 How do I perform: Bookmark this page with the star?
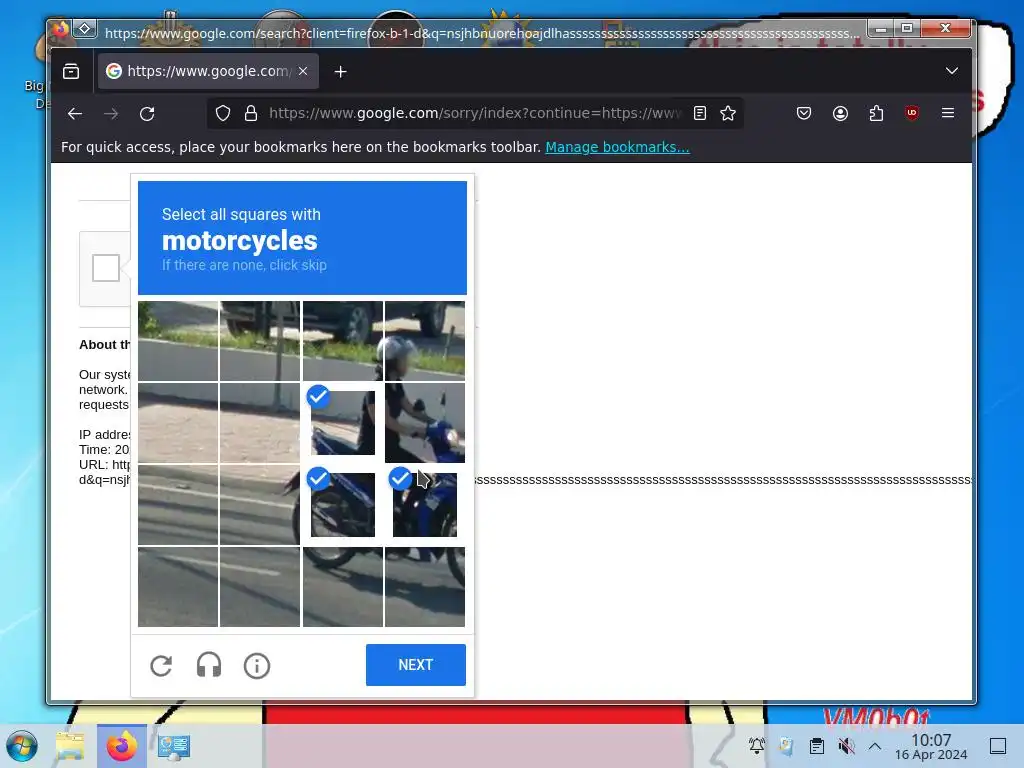(x=728, y=114)
